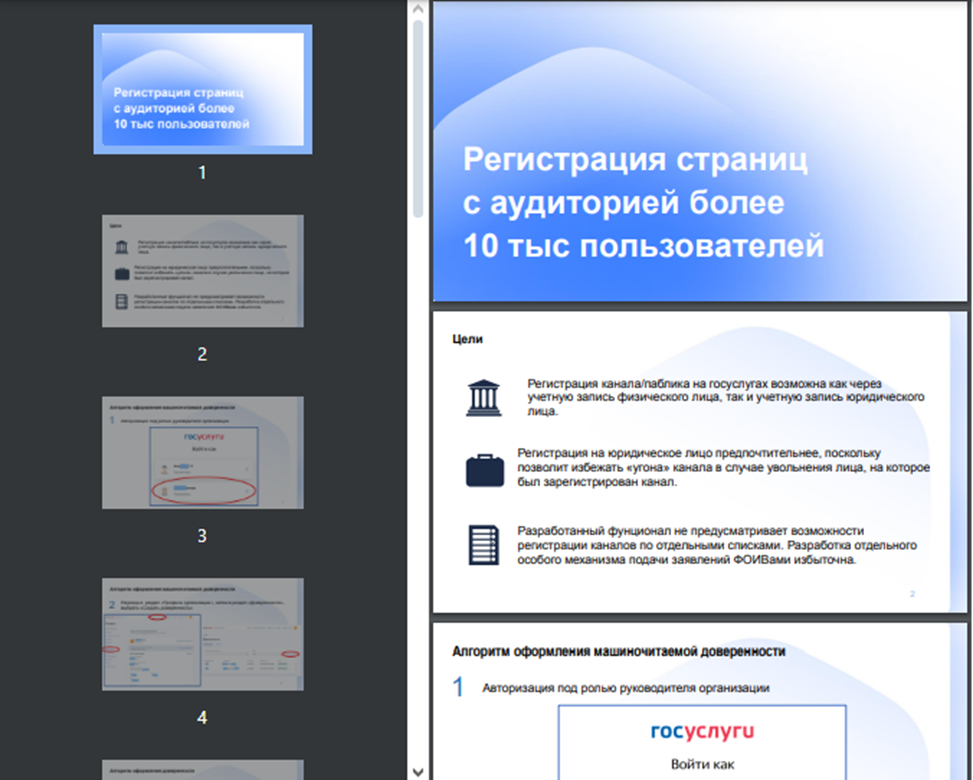This screenshot has width=973, height=780.
Task: Click the briefcase icon on Цели slide
Action: click(x=484, y=469)
